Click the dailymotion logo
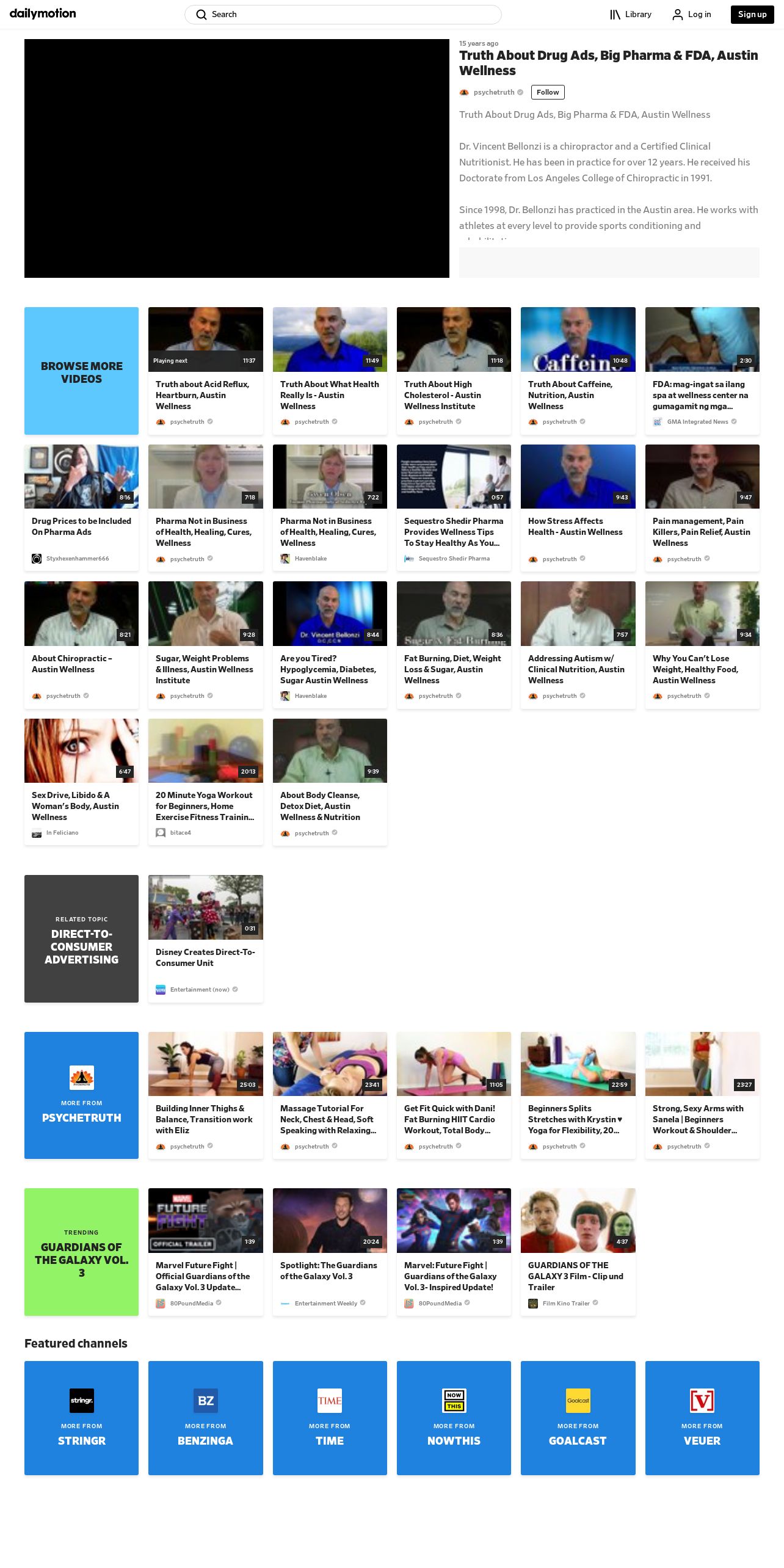The image size is (784, 1568). coord(43,13)
